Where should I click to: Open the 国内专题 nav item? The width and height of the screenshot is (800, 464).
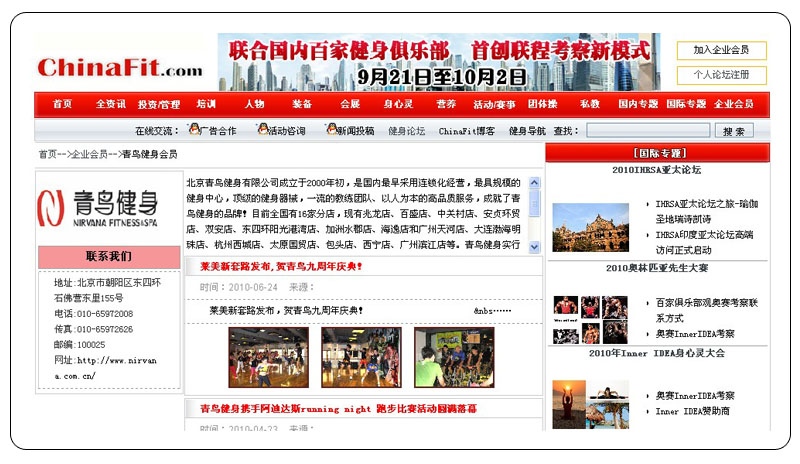pos(638,104)
